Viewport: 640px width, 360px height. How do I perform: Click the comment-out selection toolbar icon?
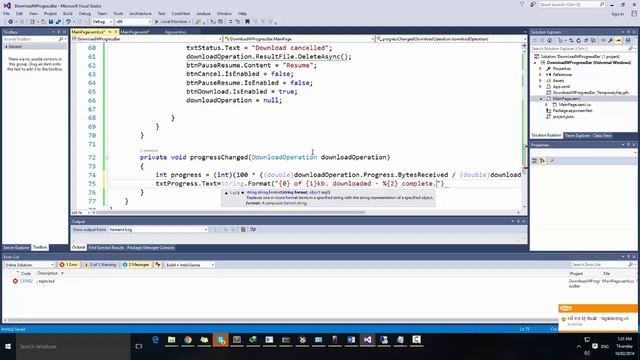(230, 22)
